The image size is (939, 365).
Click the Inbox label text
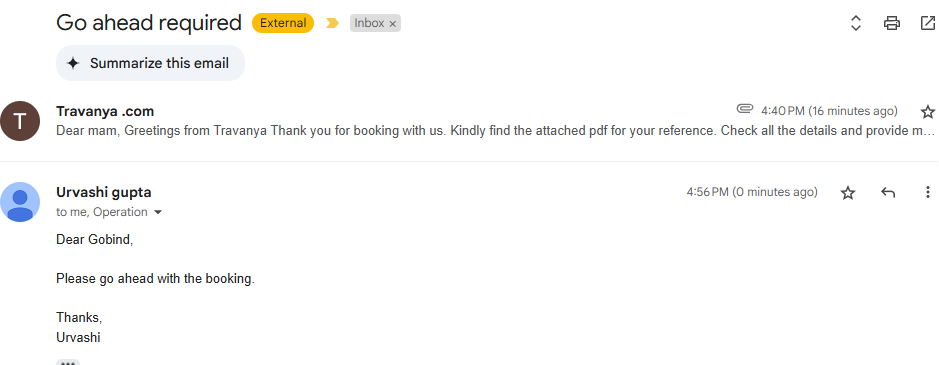click(x=369, y=23)
